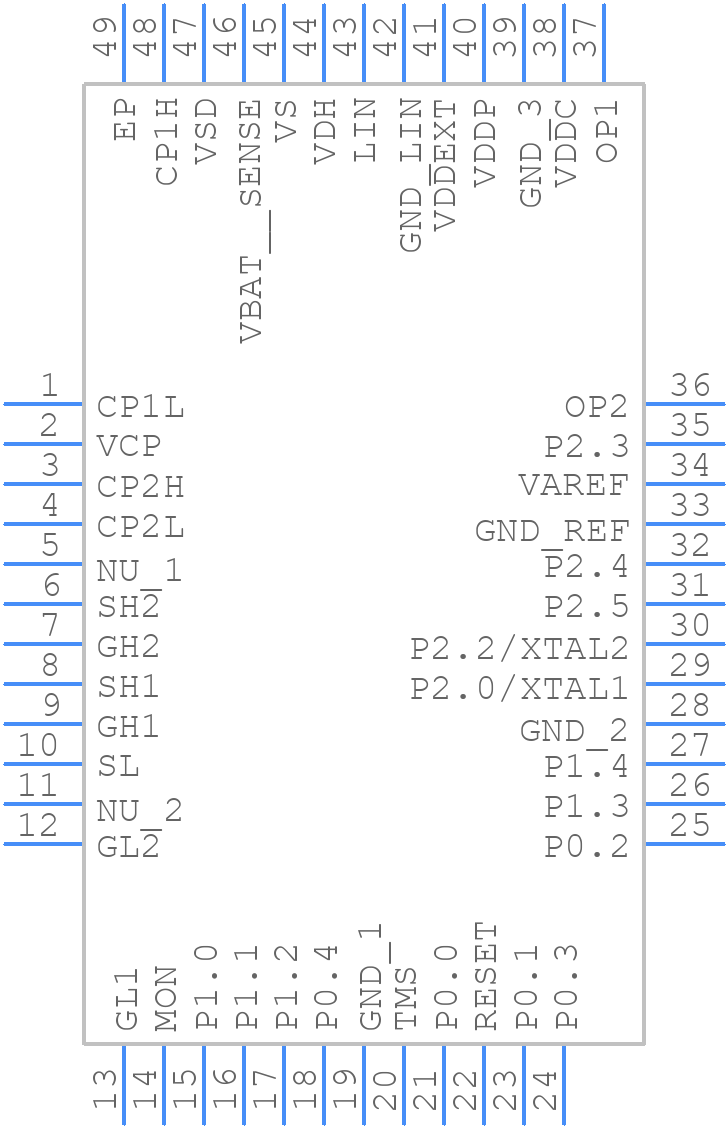
Task: Select the VCP pin label
Action: [129, 447]
